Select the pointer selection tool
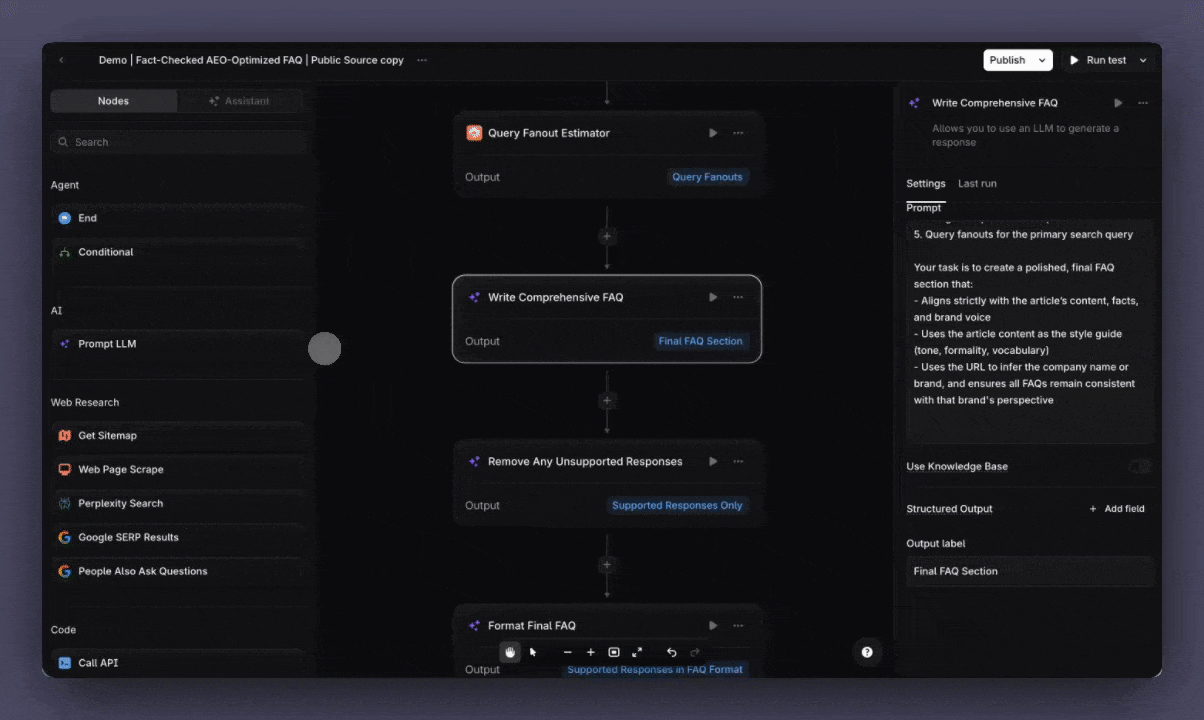 [533, 652]
